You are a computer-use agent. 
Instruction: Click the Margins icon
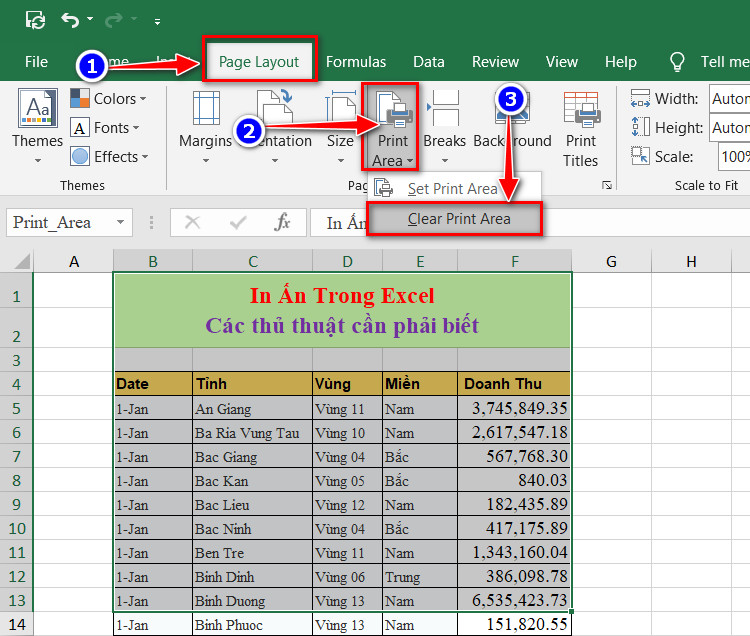coord(206,108)
